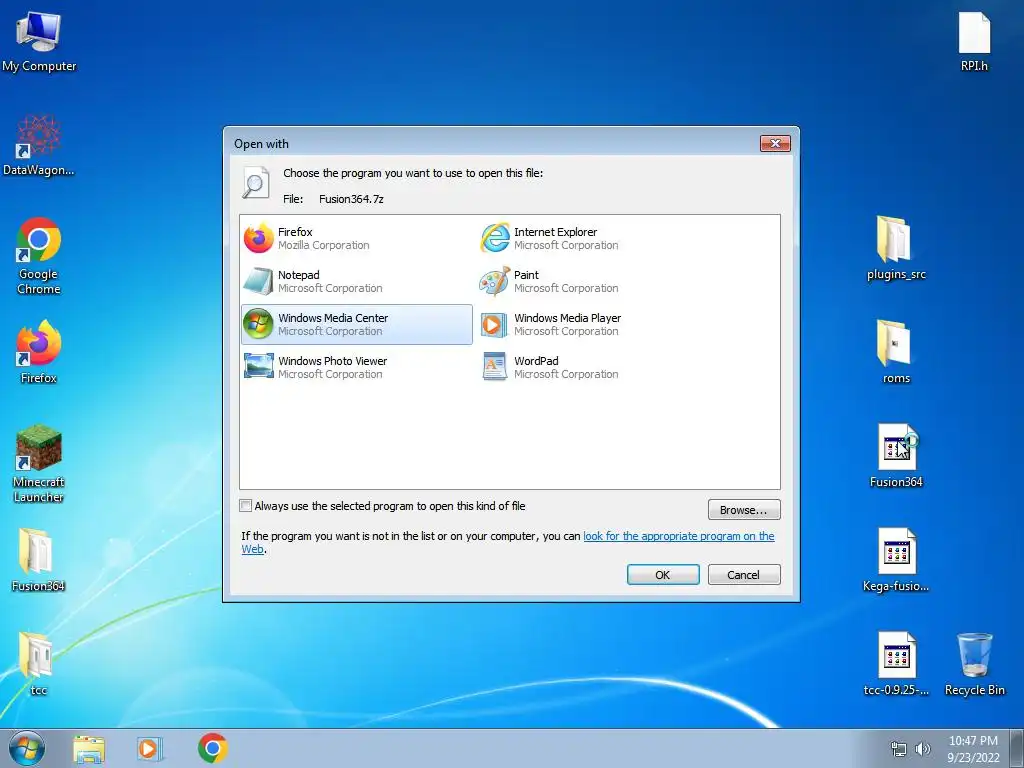1024x768 pixels.
Task: Select My Computer desktop icon
Action: point(39,42)
